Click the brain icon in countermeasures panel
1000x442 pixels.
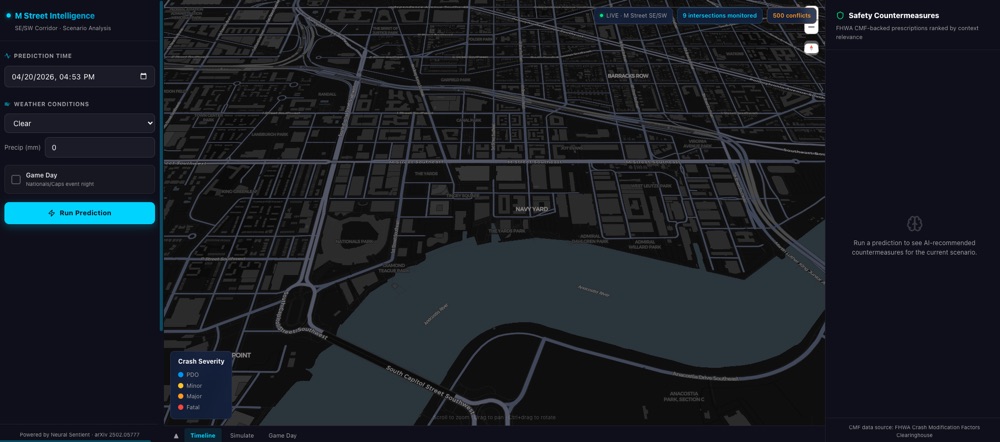pyautogui.click(x=914, y=224)
